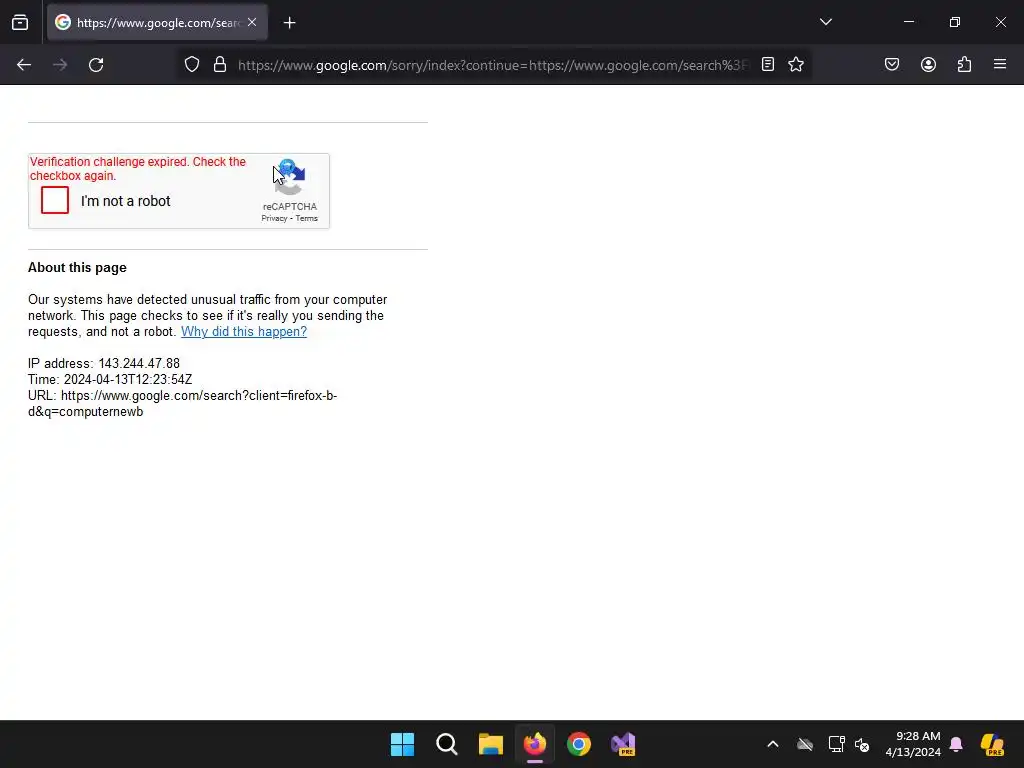View site information via padlock icon
Screen dimensions: 1024x768
pos(220,65)
